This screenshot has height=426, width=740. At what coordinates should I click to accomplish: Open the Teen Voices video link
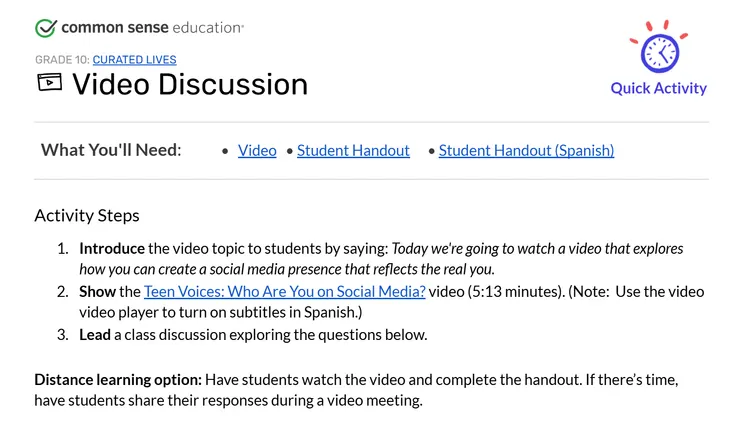(x=285, y=292)
